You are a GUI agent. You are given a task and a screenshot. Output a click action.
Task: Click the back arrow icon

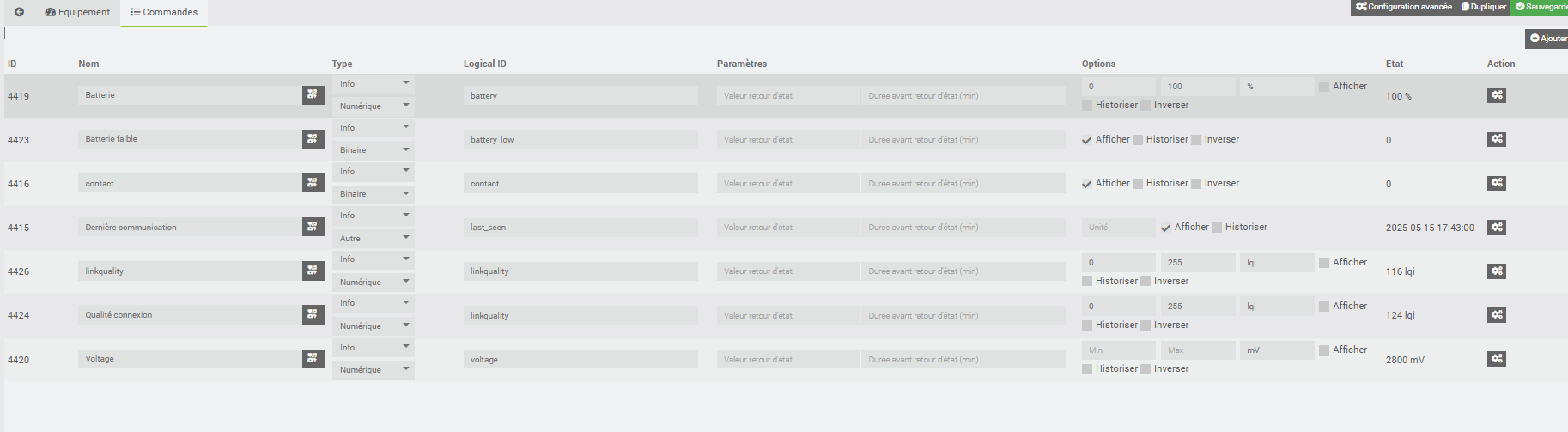click(x=19, y=12)
